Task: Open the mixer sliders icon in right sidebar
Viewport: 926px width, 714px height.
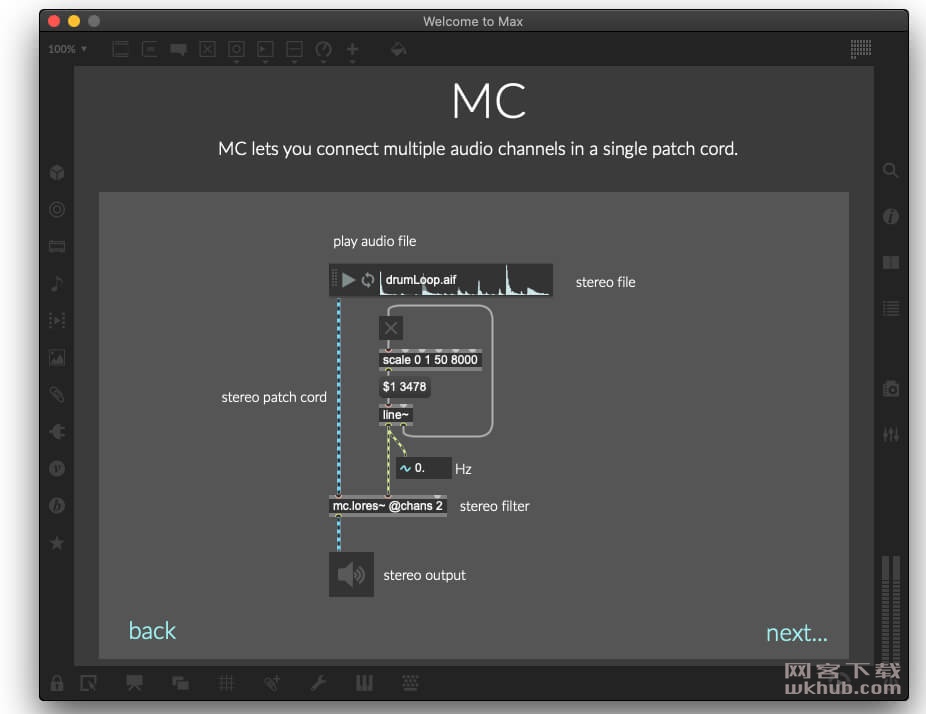Action: [x=891, y=435]
